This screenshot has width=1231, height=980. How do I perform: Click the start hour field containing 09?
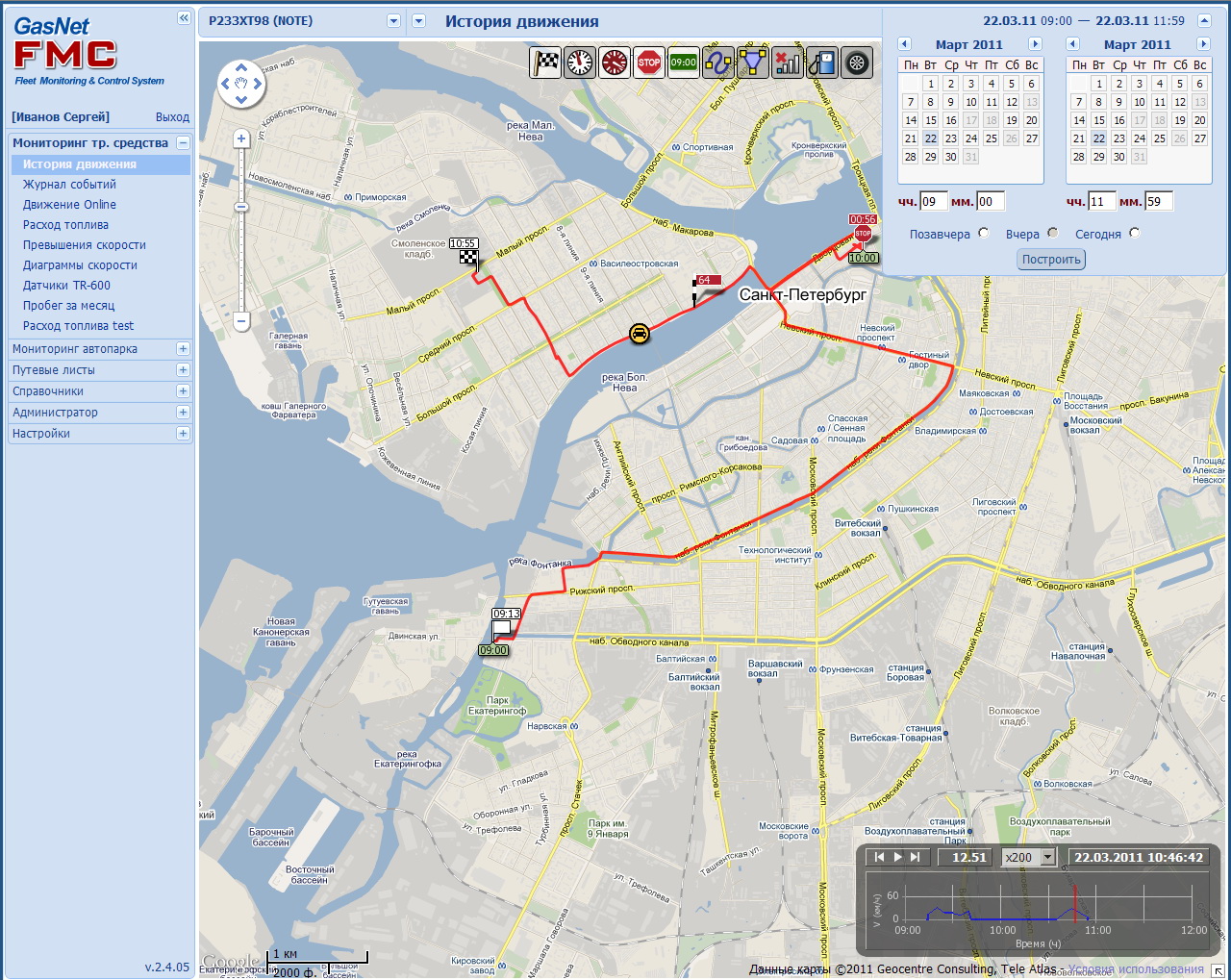point(934,201)
